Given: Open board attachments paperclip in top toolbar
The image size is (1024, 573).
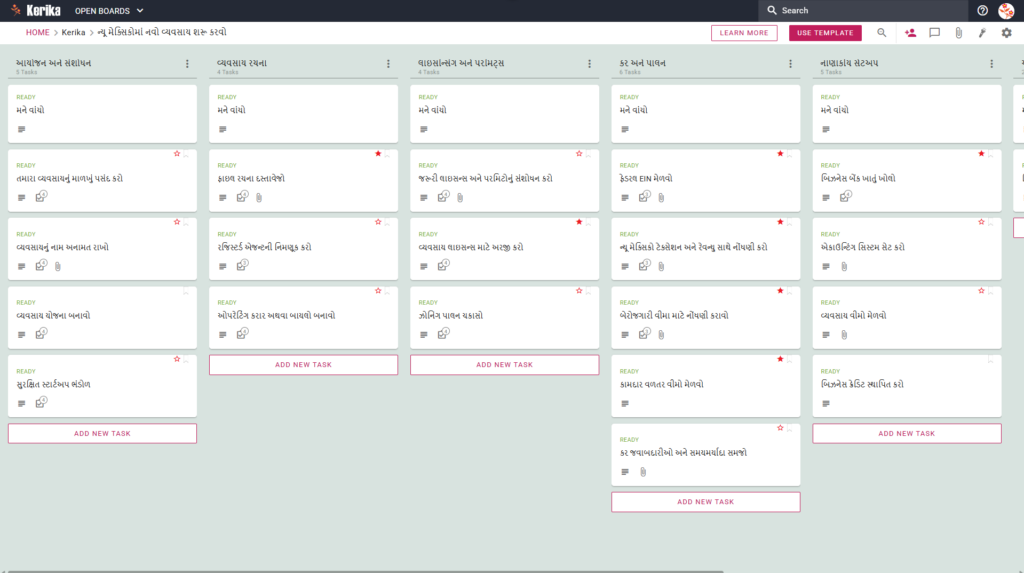Looking at the screenshot, I should [x=959, y=33].
